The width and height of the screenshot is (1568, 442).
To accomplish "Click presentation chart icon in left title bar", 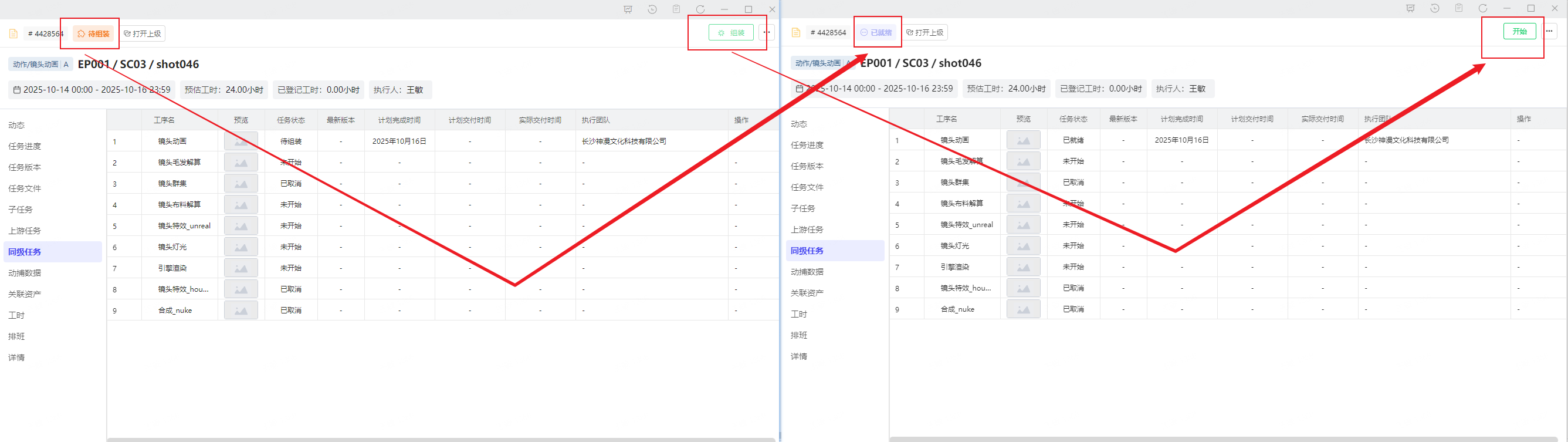I will click(x=628, y=9).
